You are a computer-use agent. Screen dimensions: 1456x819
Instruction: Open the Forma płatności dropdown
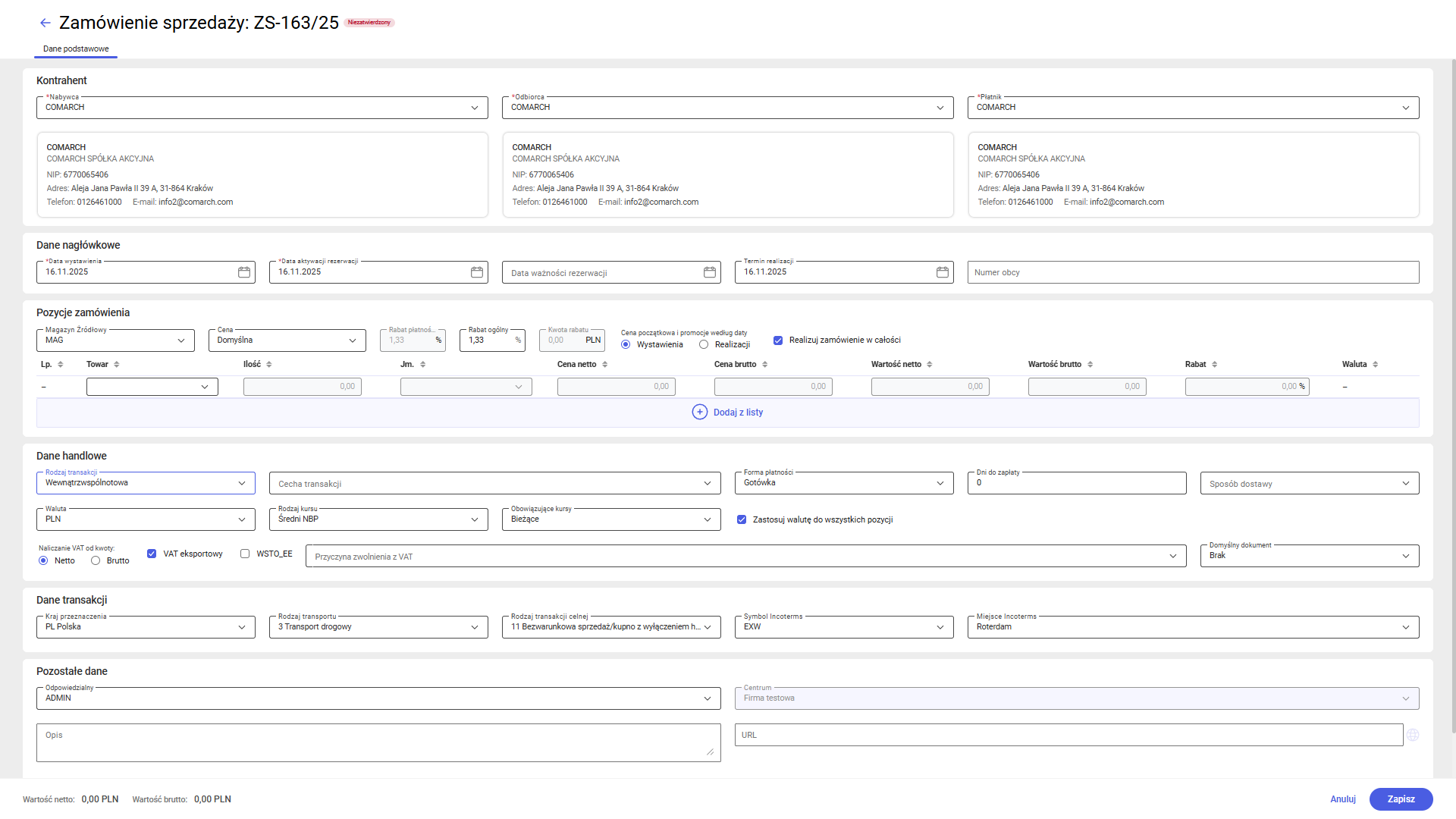pos(940,483)
